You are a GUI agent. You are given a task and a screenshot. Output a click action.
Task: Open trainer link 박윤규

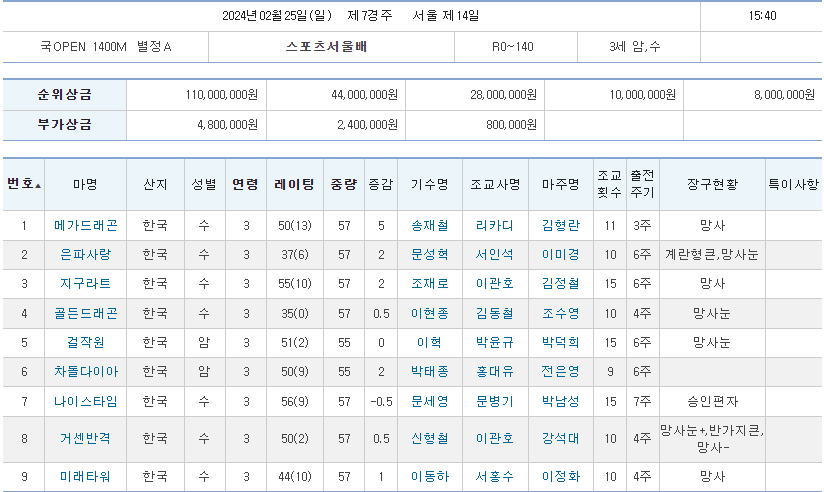495,342
